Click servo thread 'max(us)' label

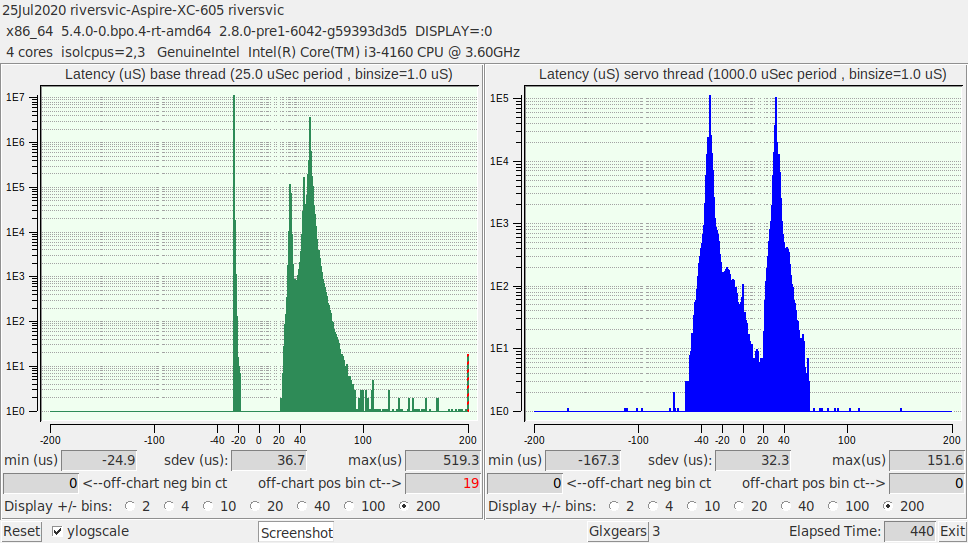859,460
